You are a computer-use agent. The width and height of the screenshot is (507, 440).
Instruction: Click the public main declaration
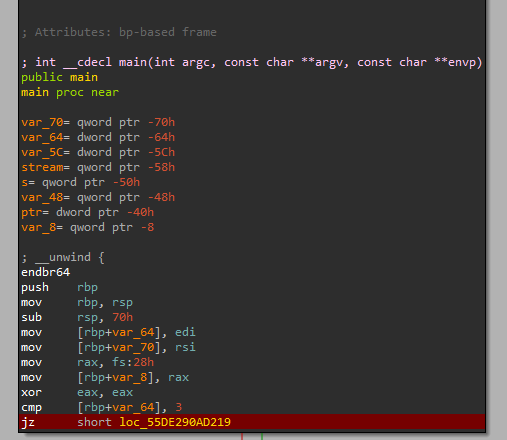[60, 77]
